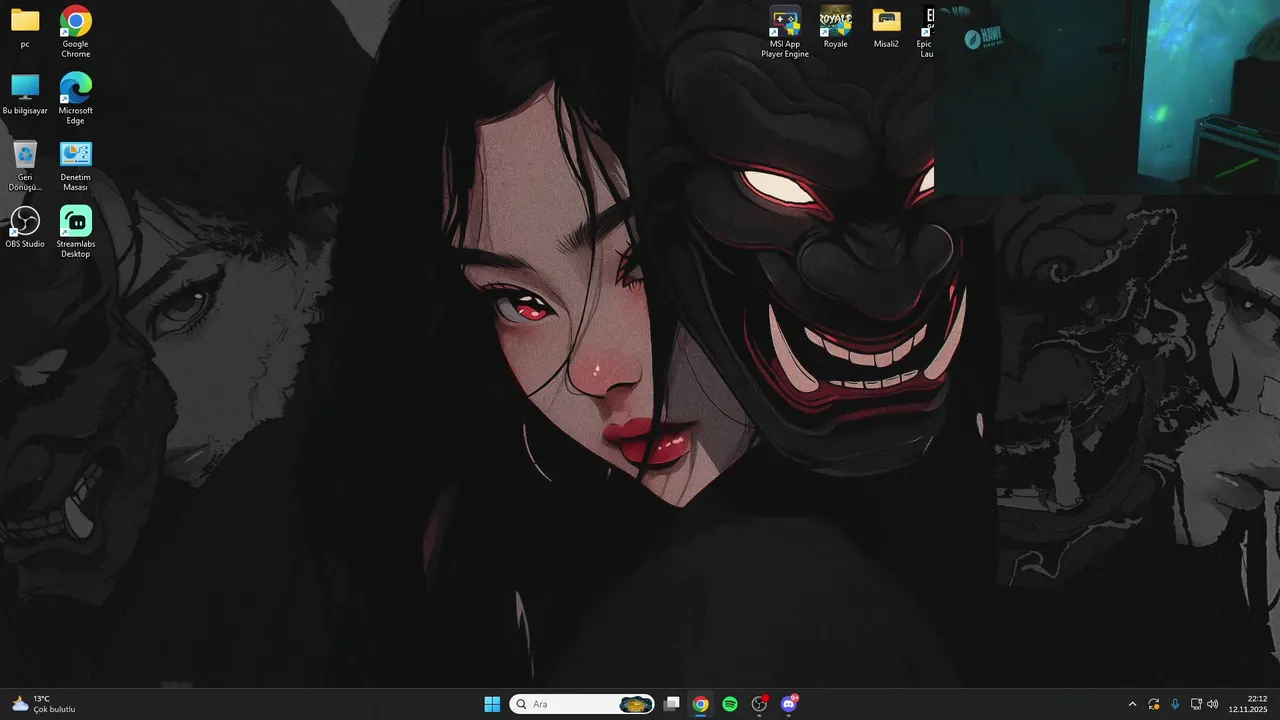This screenshot has width=1280, height=720.
Task: Select the Google Chrome desktop shortcut
Action: point(76,32)
